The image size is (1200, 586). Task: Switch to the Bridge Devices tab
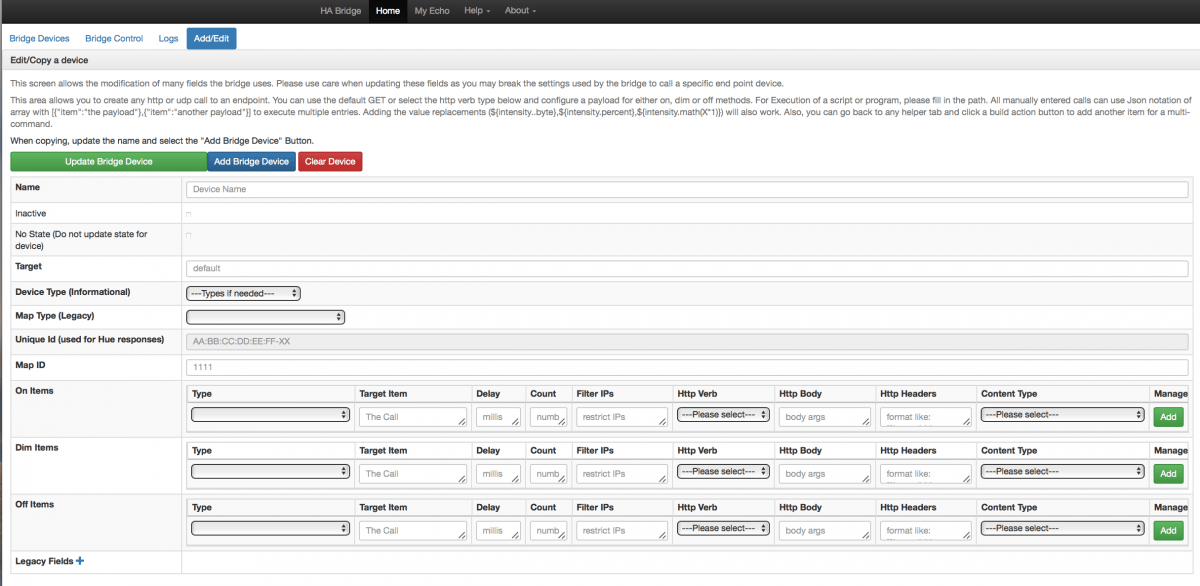[x=39, y=39]
